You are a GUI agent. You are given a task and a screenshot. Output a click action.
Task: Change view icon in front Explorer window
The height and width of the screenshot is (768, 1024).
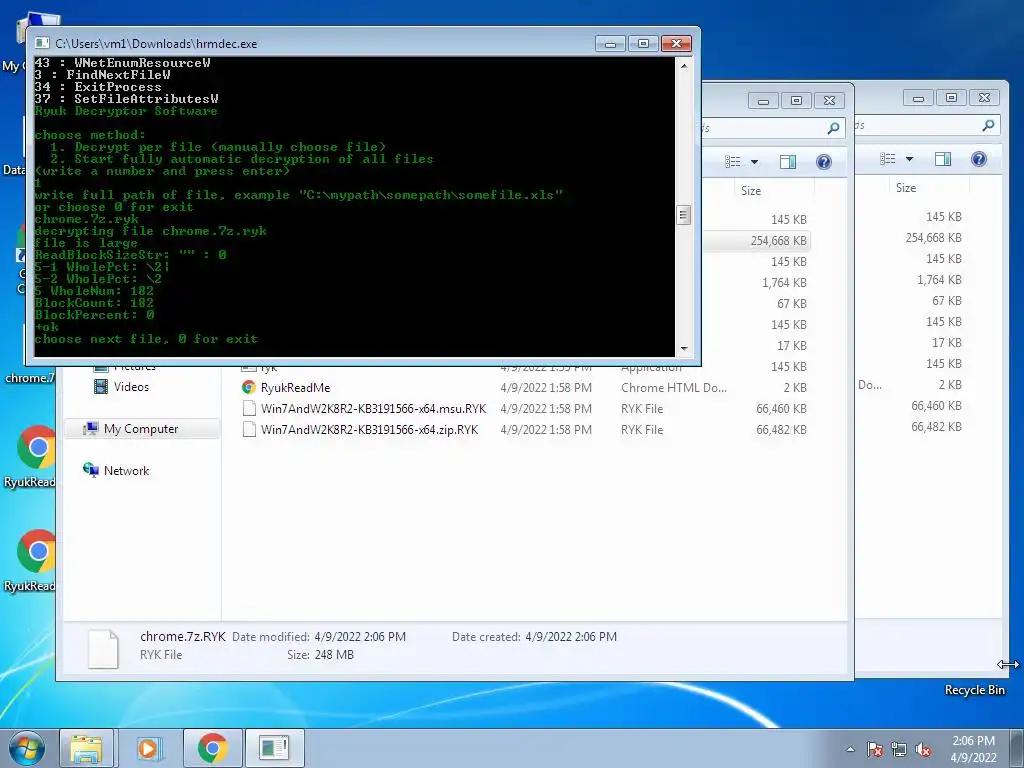pos(733,161)
